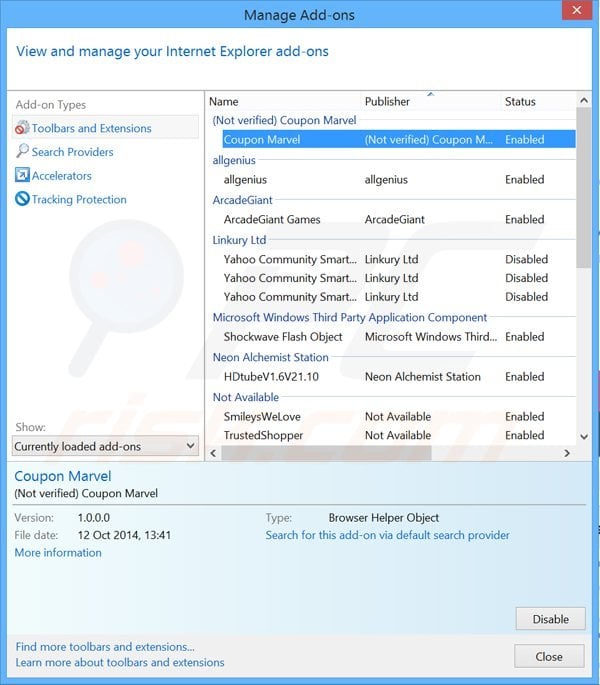
Task: Click the Search Providers magnifier icon
Action: tap(22, 151)
